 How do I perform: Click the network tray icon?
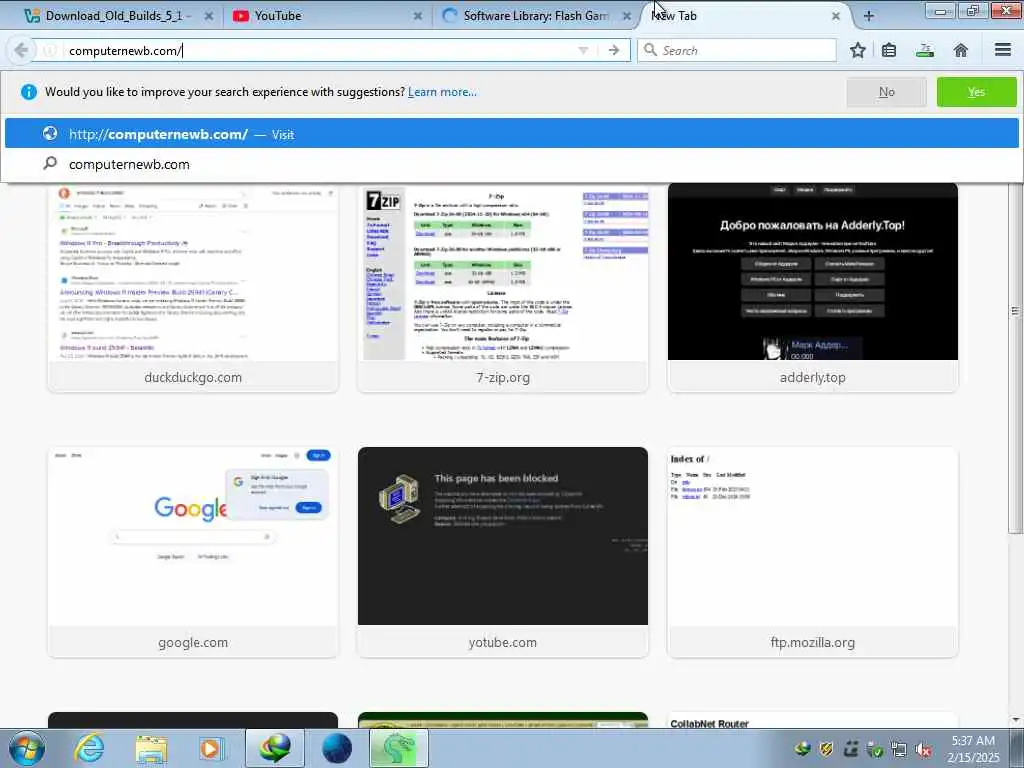pos(899,750)
